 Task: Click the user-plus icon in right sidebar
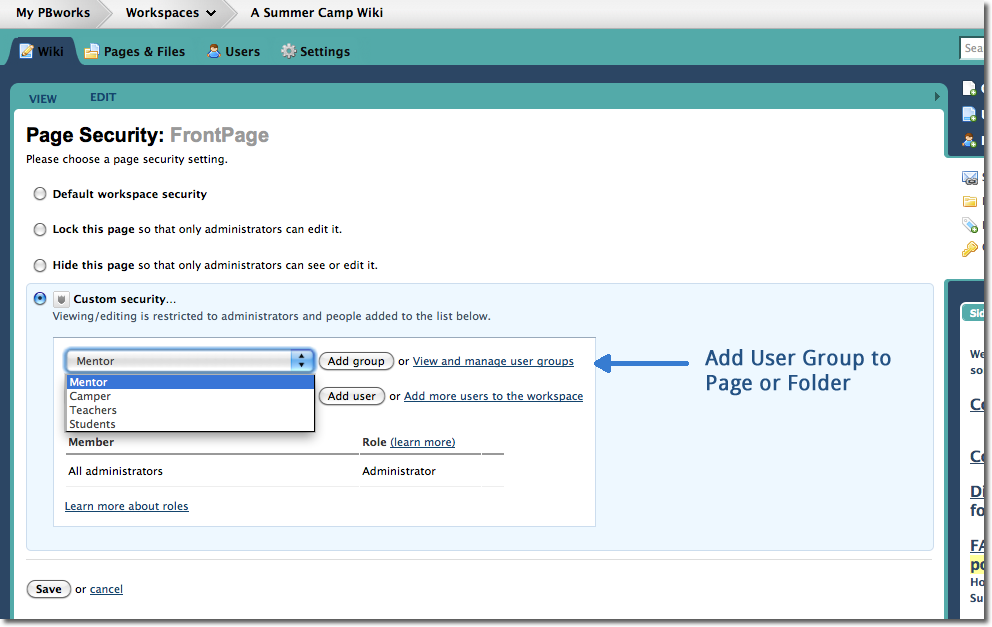click(969, 140)
